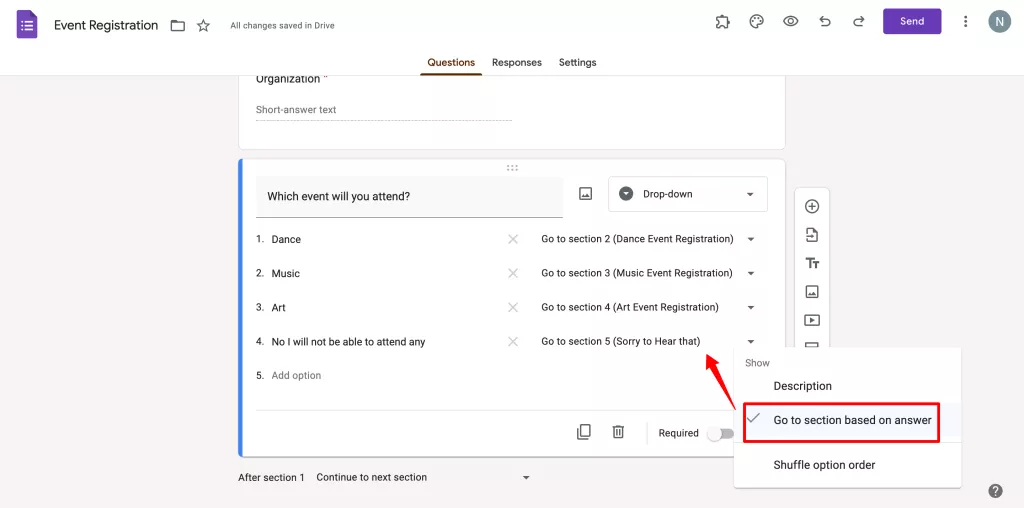Click the undo arrow icon
The width and height of the screenshot is (1024, 508).
click(x=825, y=22)
